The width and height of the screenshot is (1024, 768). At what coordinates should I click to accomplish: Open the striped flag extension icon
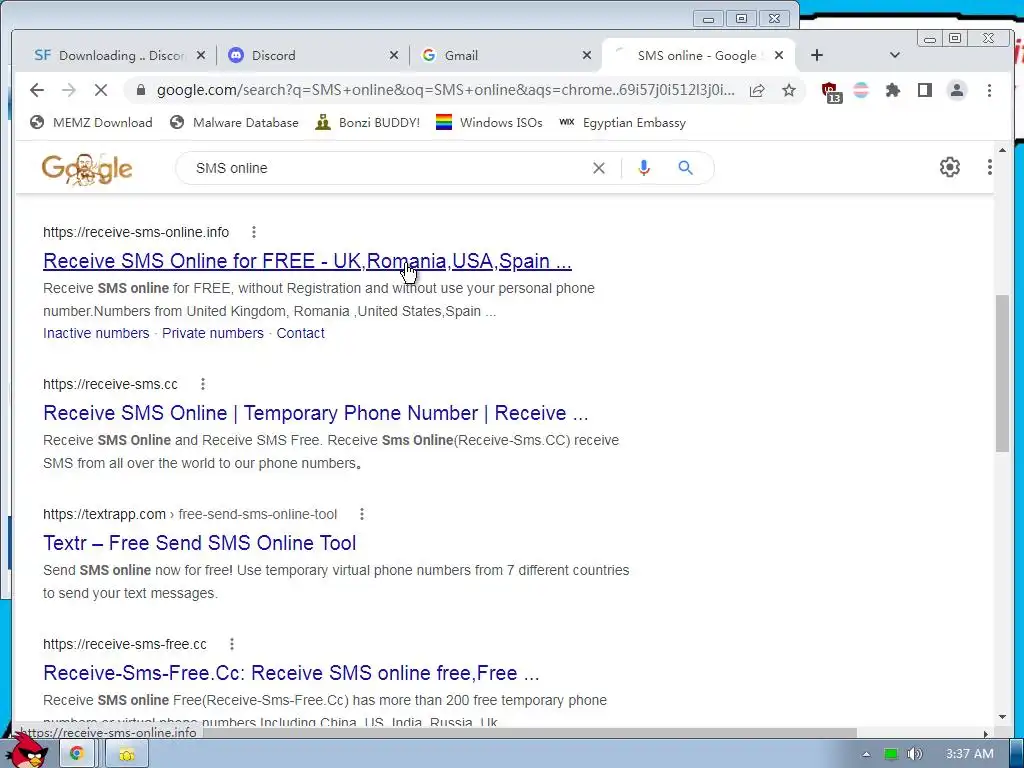click(x=861, y=90)
